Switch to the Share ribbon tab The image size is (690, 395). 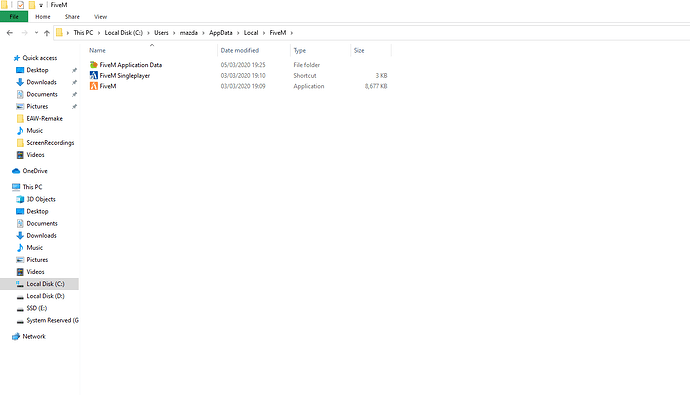tap(72, 17)
